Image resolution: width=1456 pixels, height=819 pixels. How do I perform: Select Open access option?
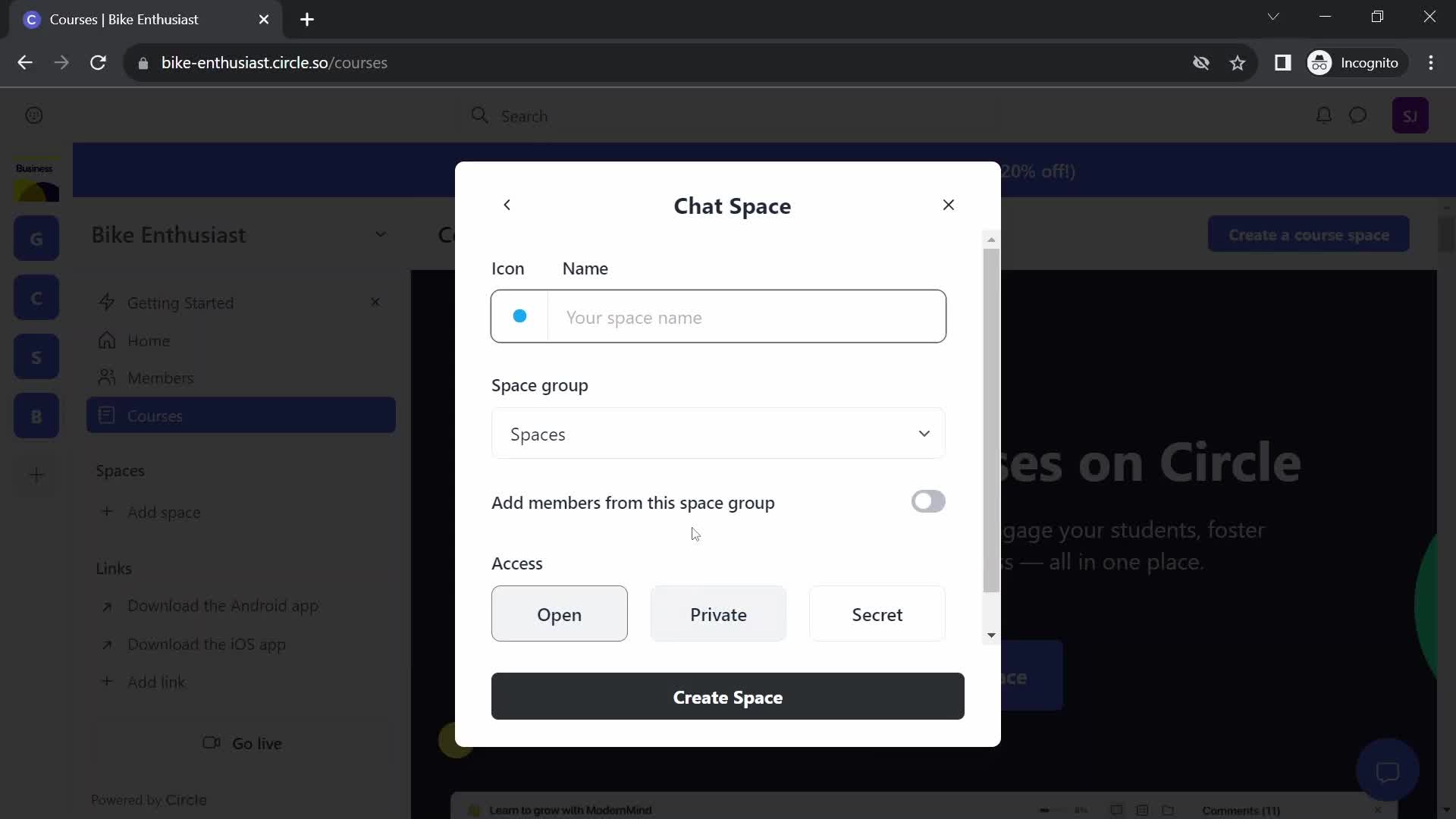(559, 614)
